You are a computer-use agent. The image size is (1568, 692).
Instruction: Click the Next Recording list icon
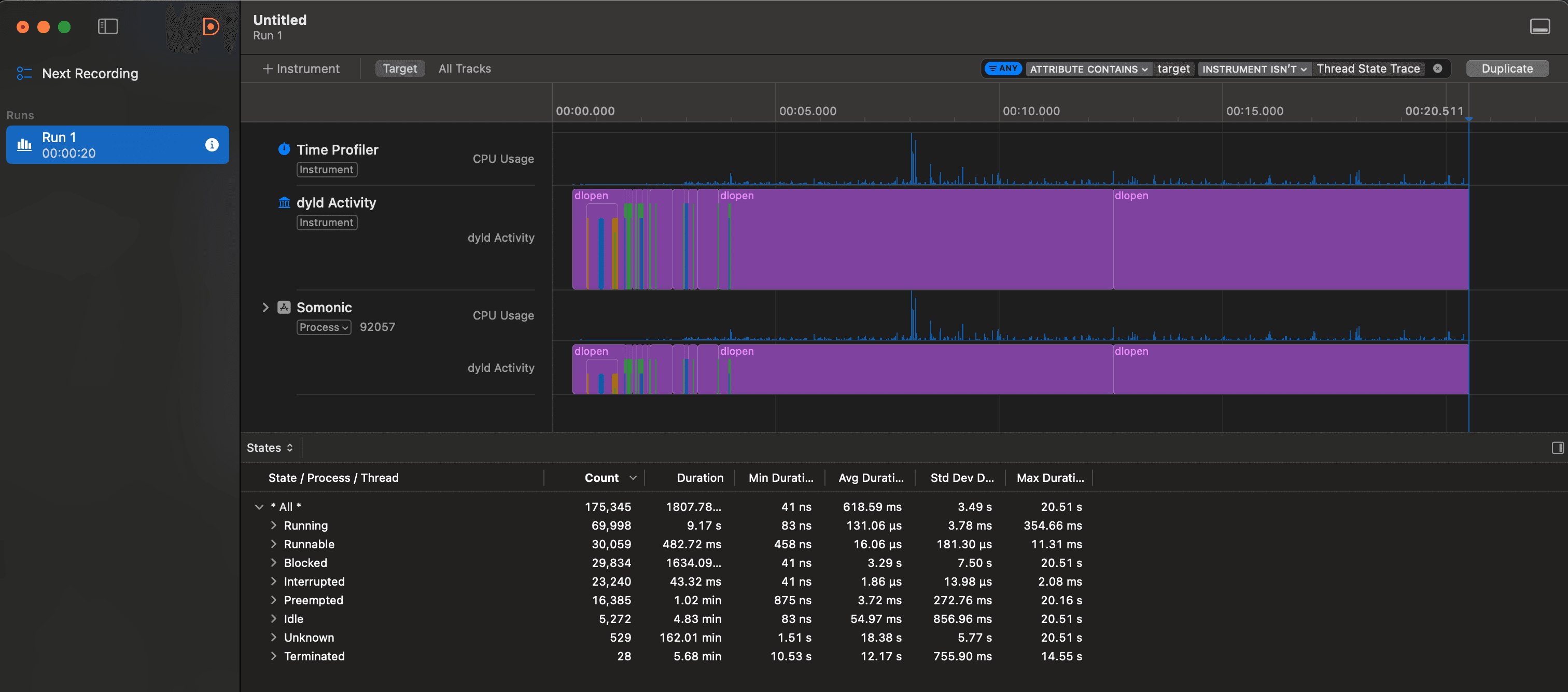(24, 74)
